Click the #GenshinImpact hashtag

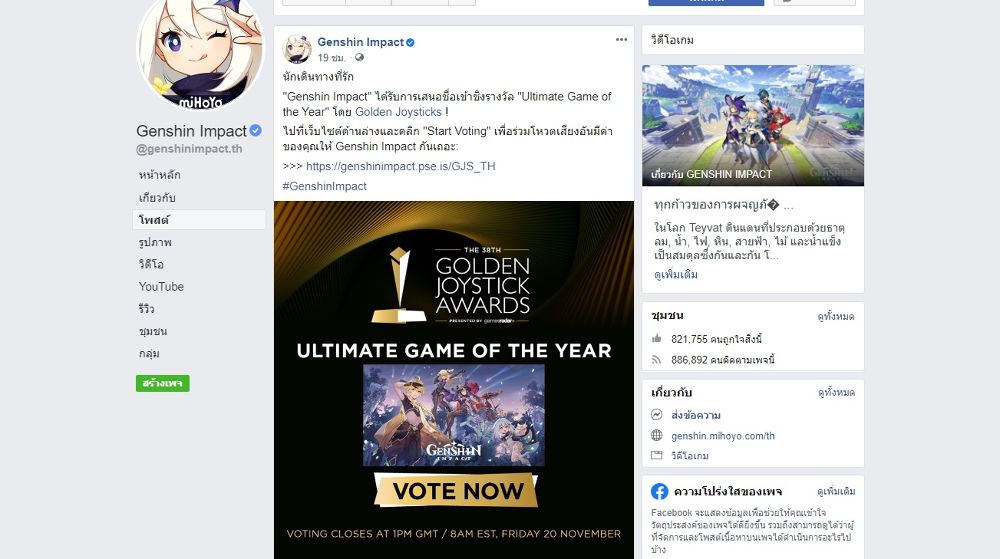click(x=325, y=186)
